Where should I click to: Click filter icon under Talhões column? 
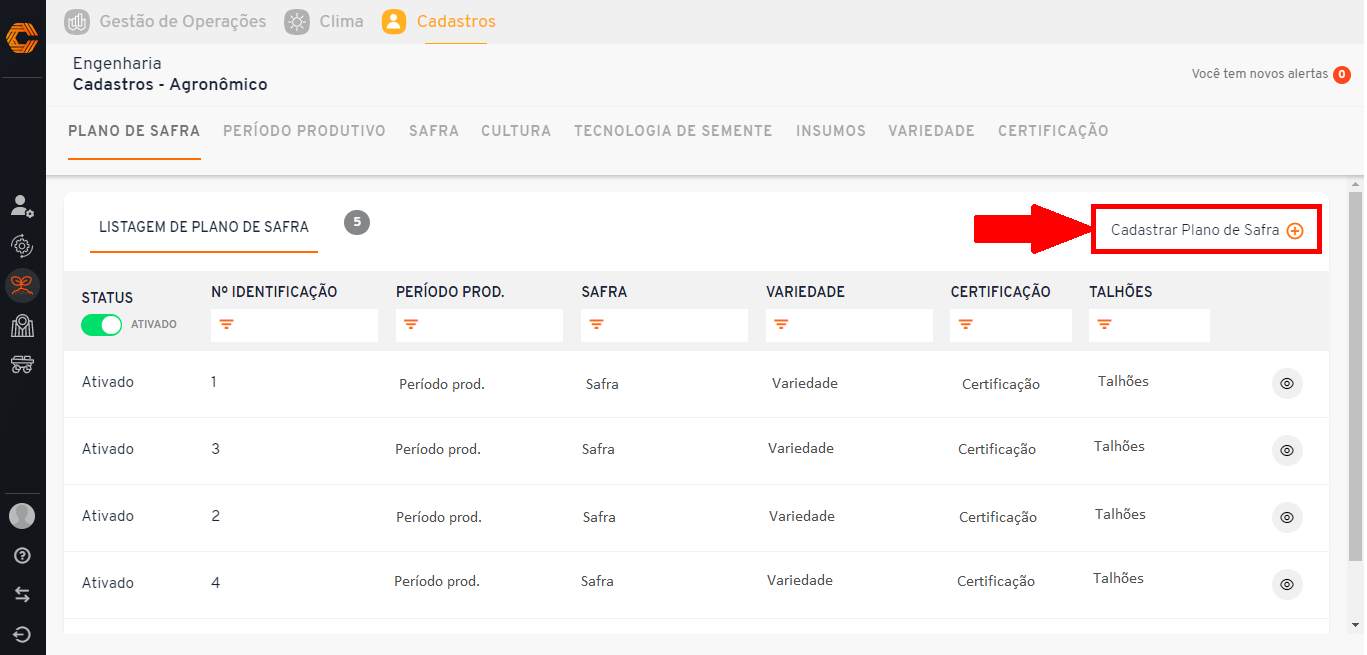(1104, 324)
